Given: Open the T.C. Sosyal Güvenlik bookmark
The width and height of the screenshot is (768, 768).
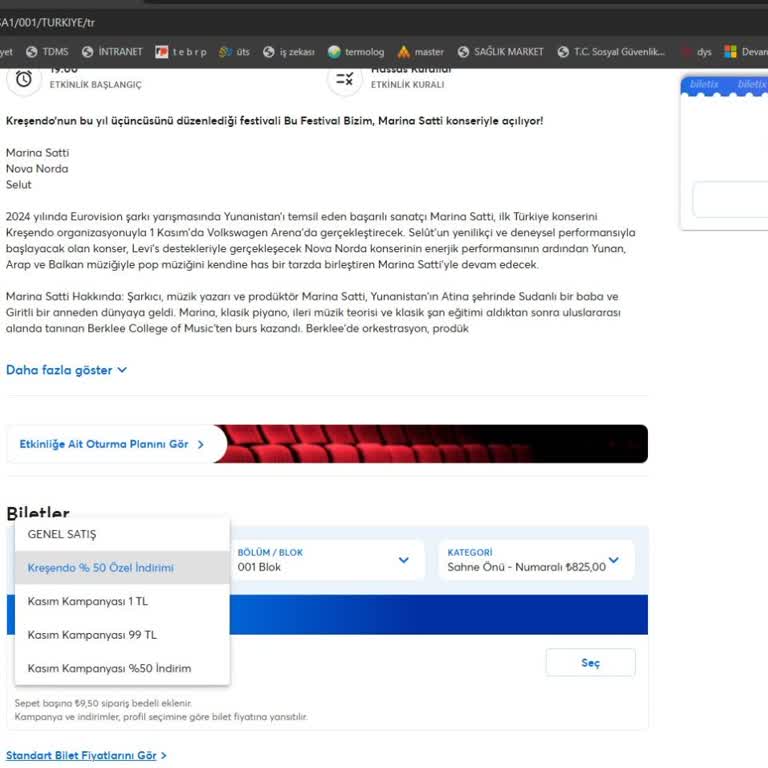Looking at the screenshot, I should point(611,52).
